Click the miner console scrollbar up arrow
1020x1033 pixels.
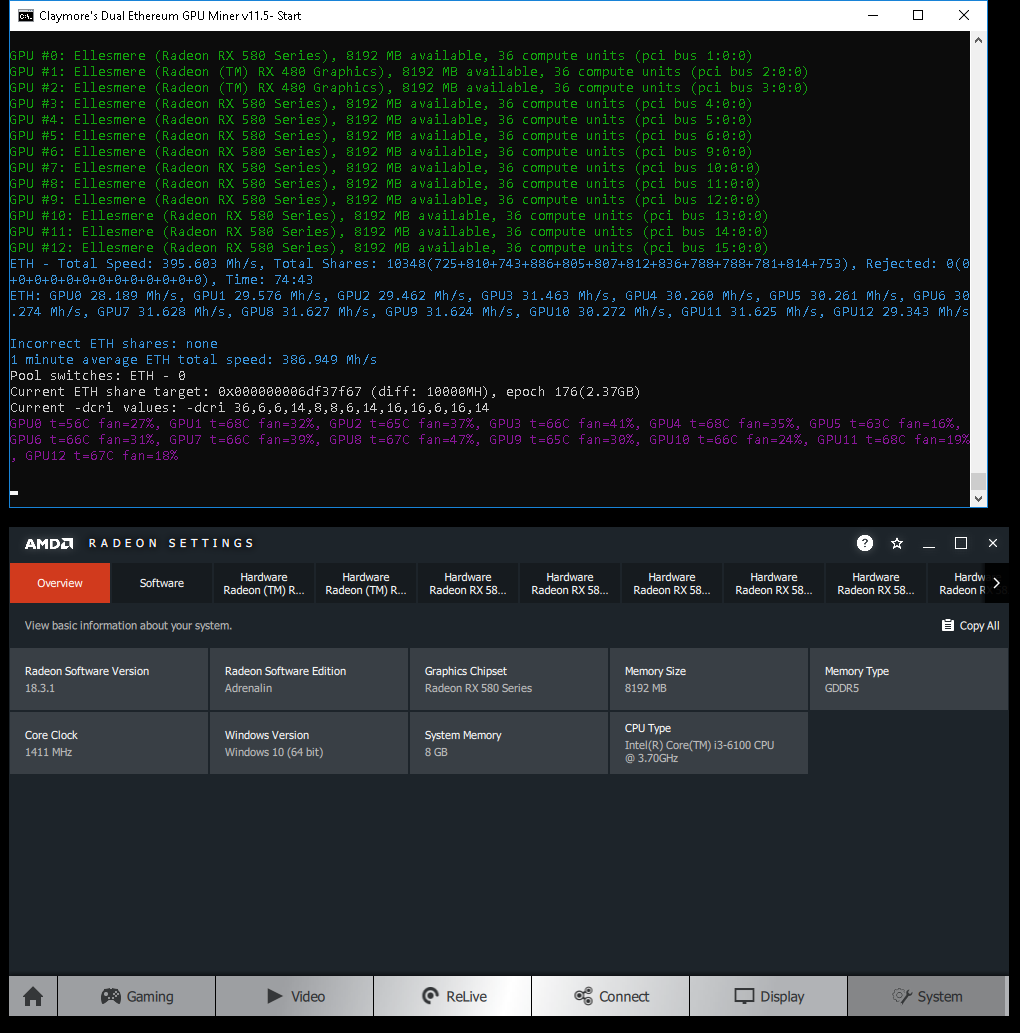coord(978,40)
